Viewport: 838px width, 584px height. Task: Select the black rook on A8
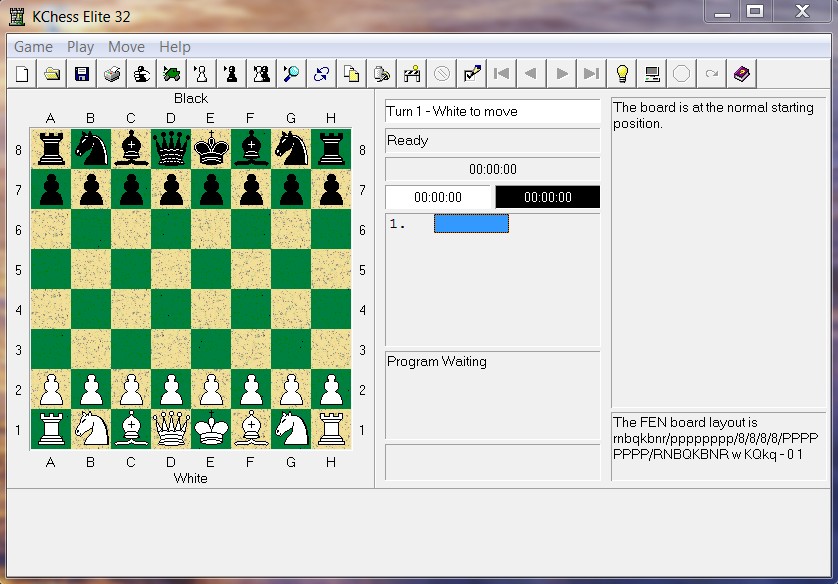click(x=51, y=149)
